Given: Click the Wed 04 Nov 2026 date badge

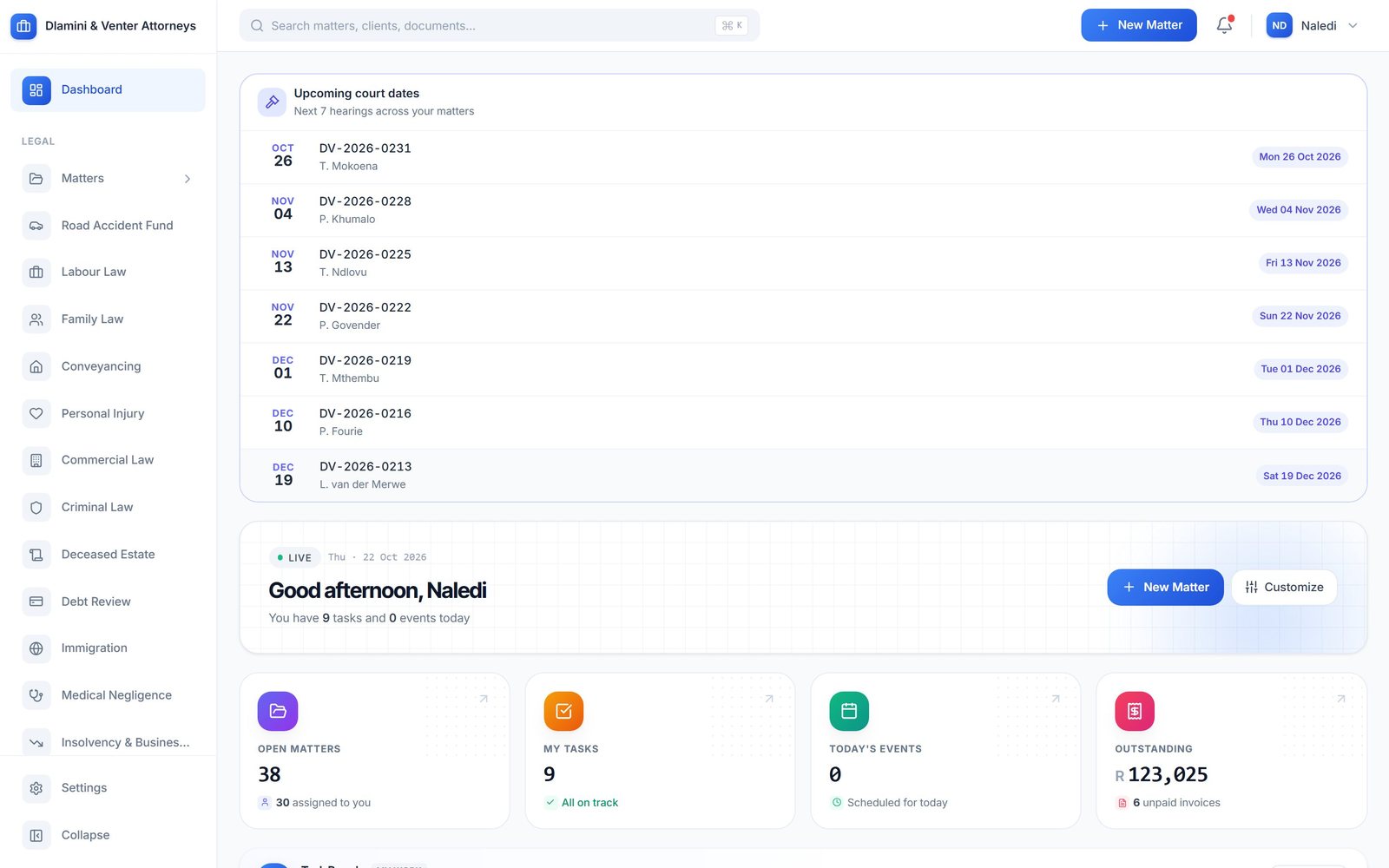Looking at the screenshot, I should [x=1299, y=210].
